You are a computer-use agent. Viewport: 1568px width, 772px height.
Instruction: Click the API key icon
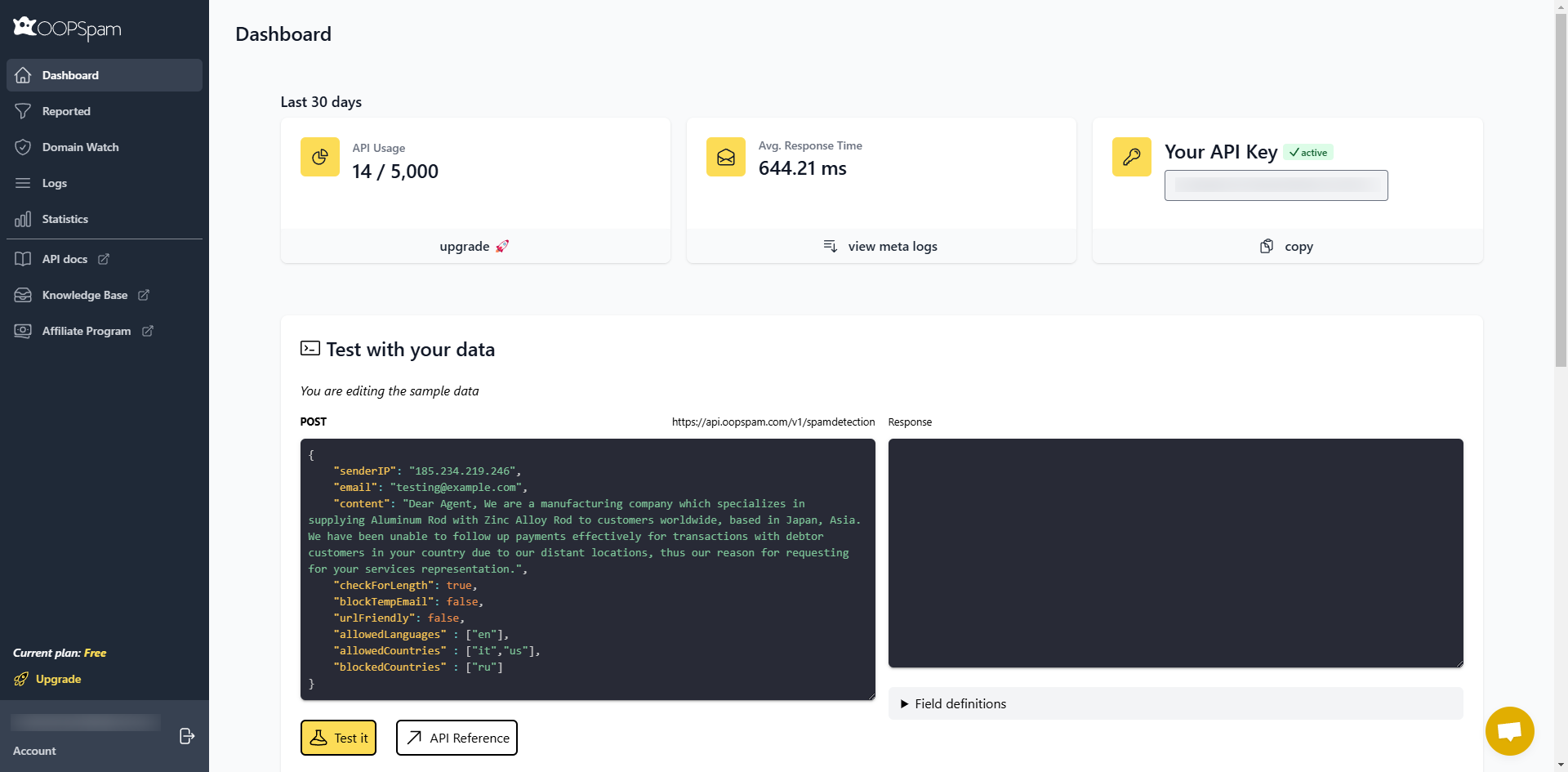tap(1132, 157)
